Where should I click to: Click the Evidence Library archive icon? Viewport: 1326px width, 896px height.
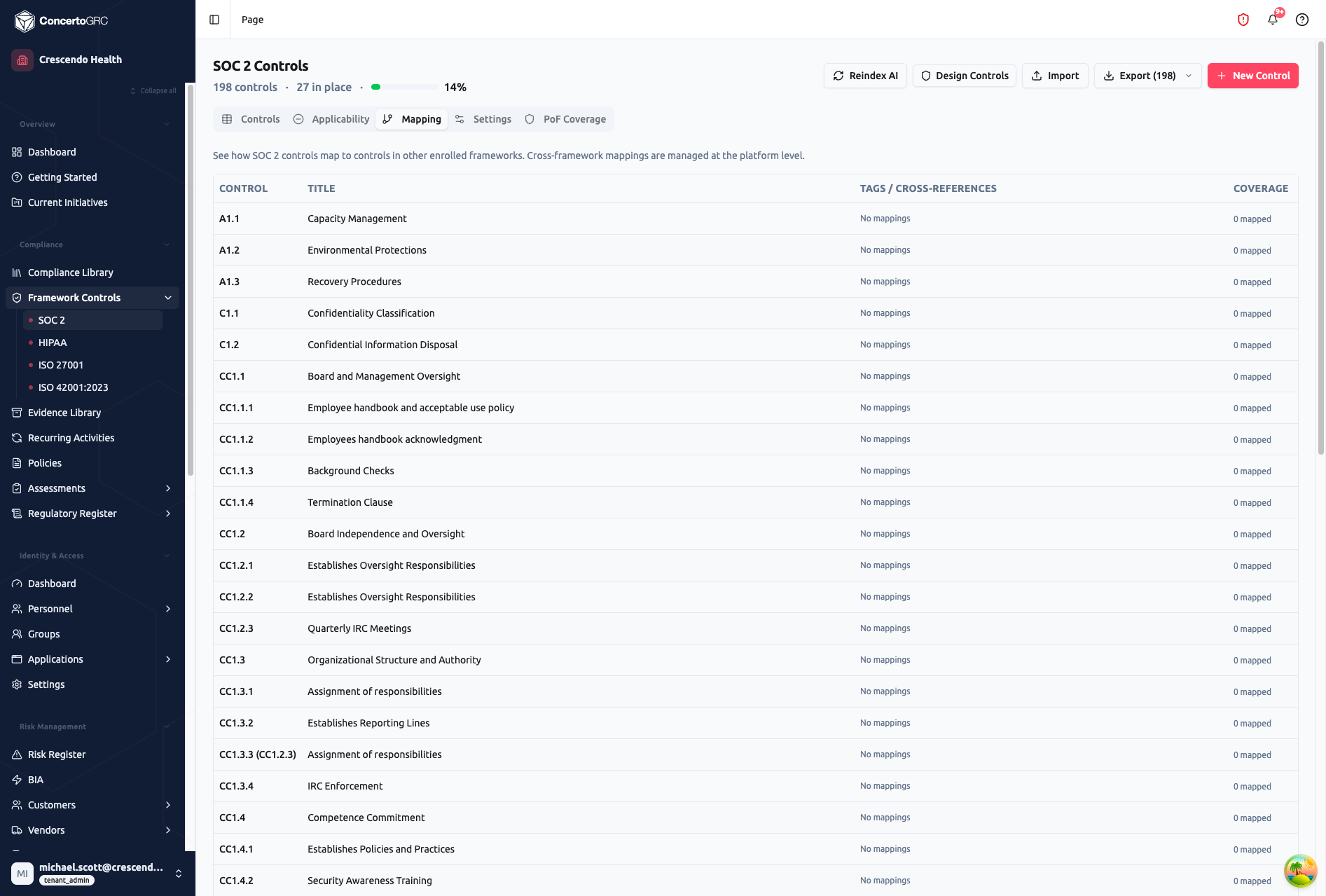click(17, 413)
